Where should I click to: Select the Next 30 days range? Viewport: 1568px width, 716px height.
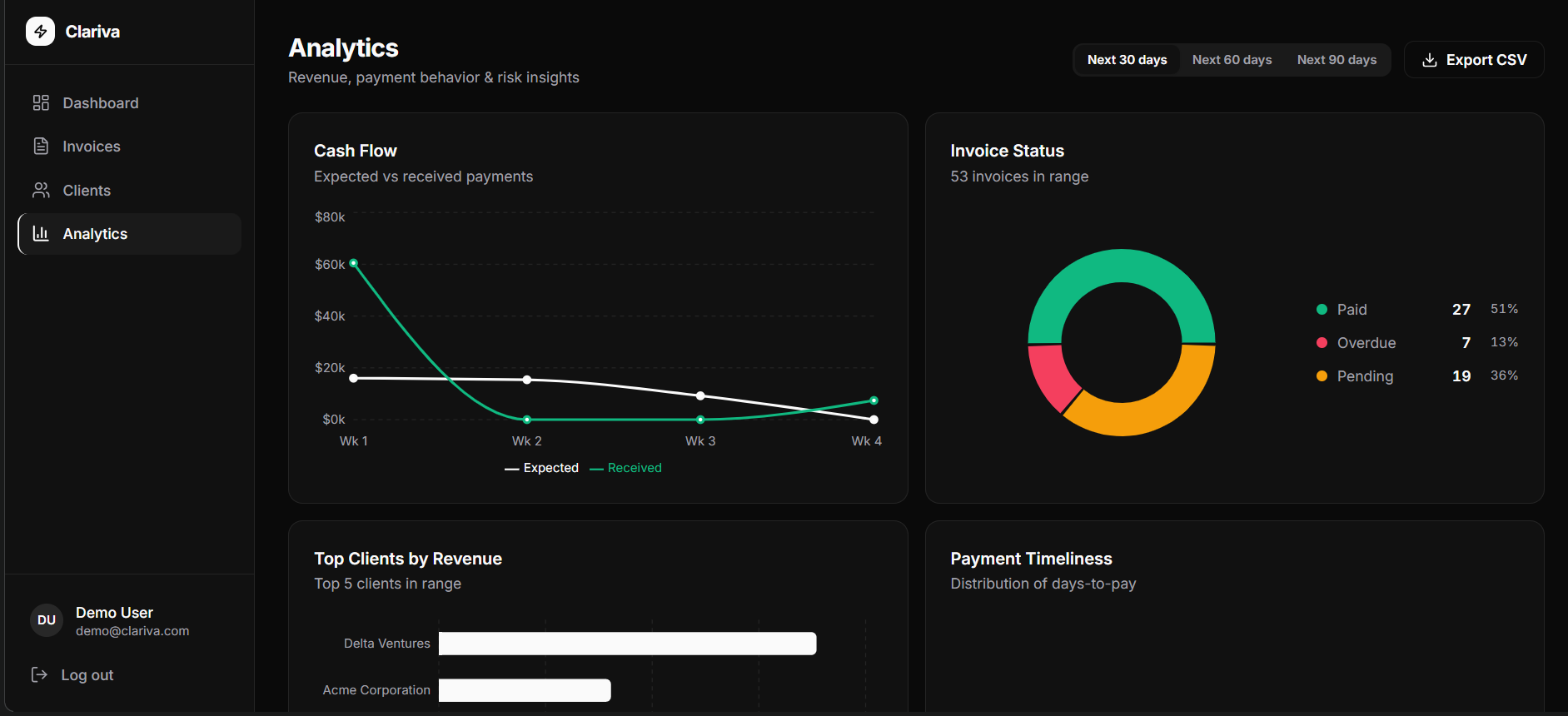[x=1127, y=60]
